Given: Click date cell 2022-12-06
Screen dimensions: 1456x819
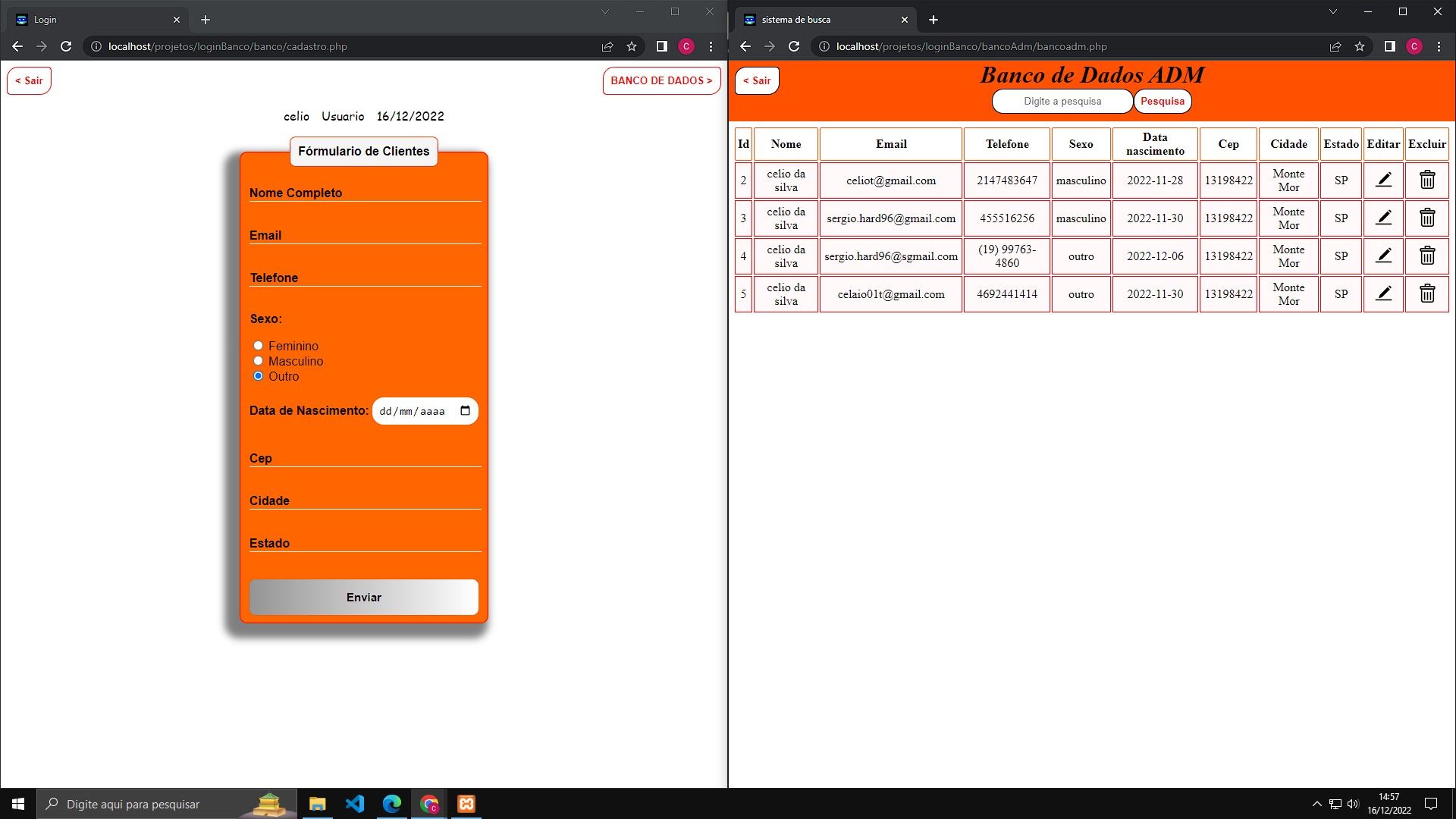Looking at the screenshot, I should pos(1155,256).
